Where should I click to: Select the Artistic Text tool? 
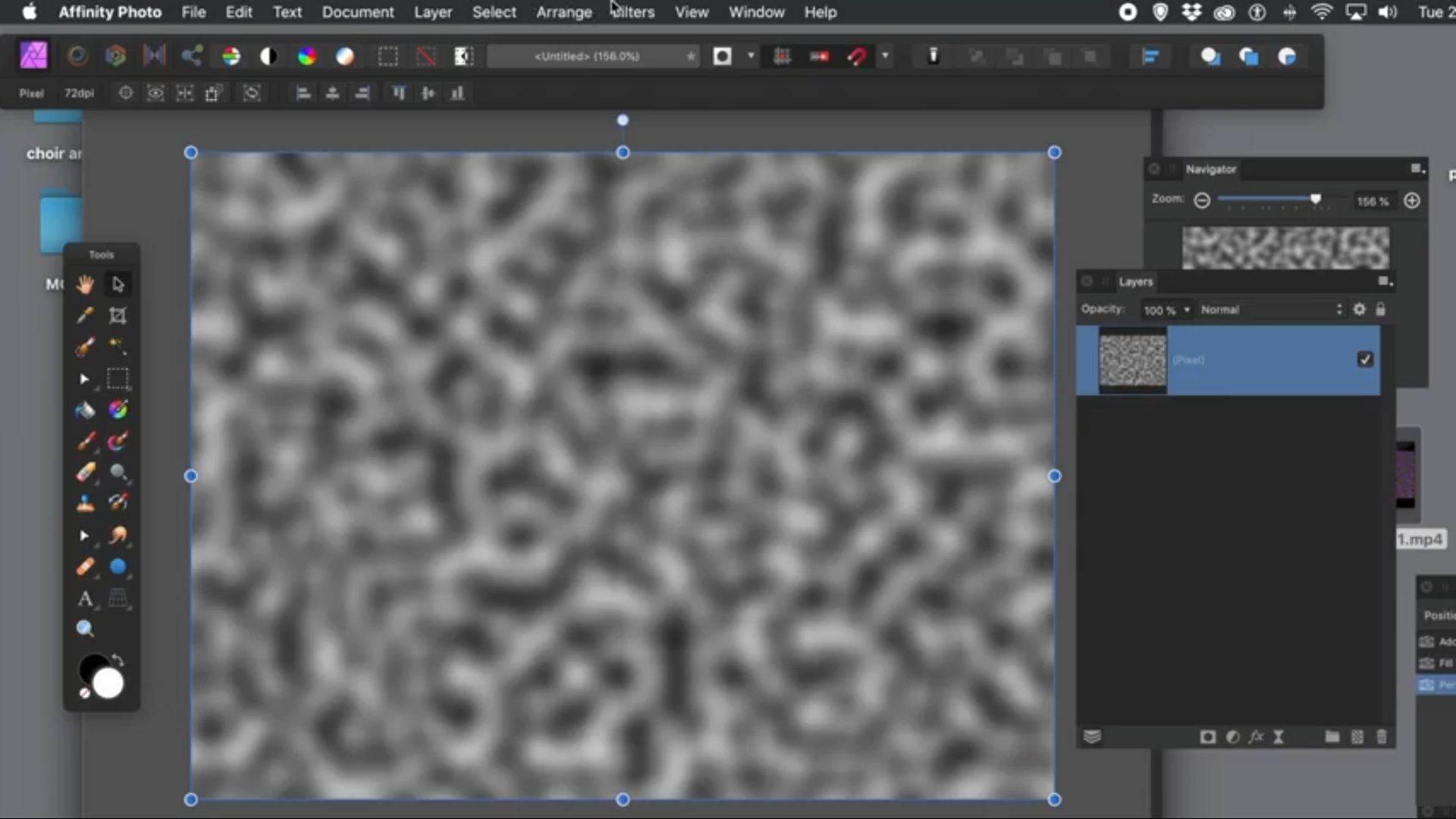85,599
